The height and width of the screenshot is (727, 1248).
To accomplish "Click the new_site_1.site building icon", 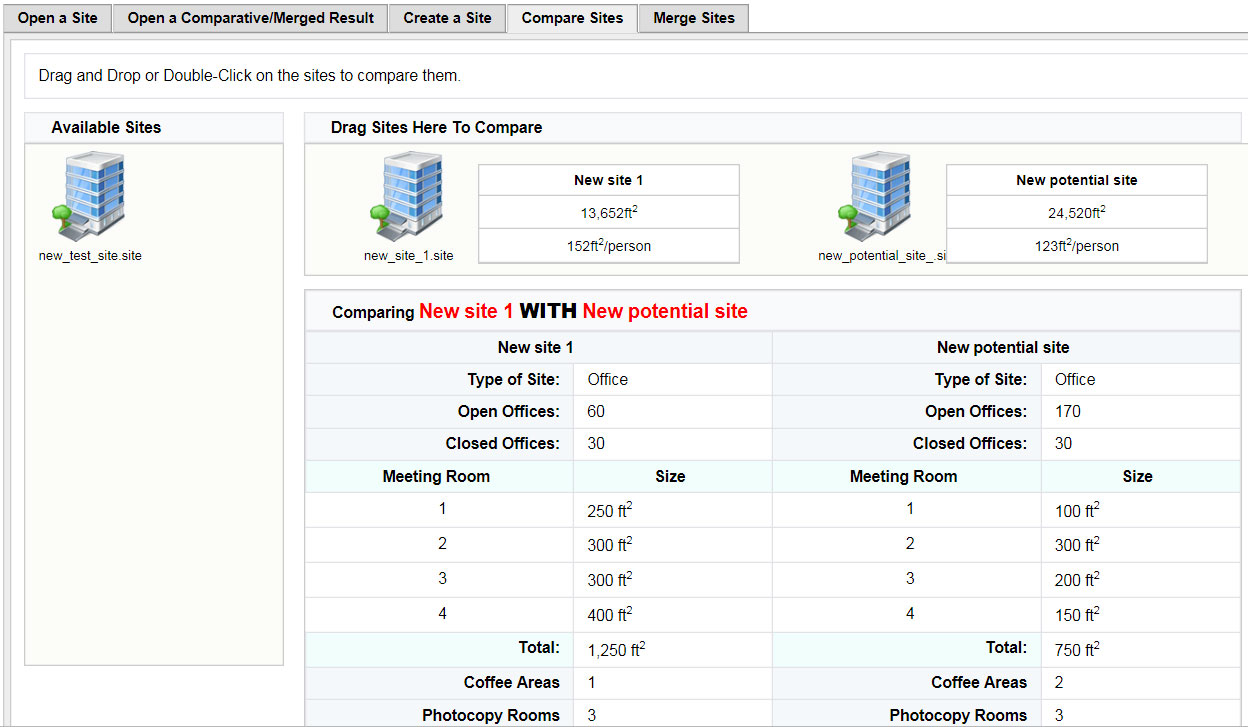I will [x=408, y=196].
